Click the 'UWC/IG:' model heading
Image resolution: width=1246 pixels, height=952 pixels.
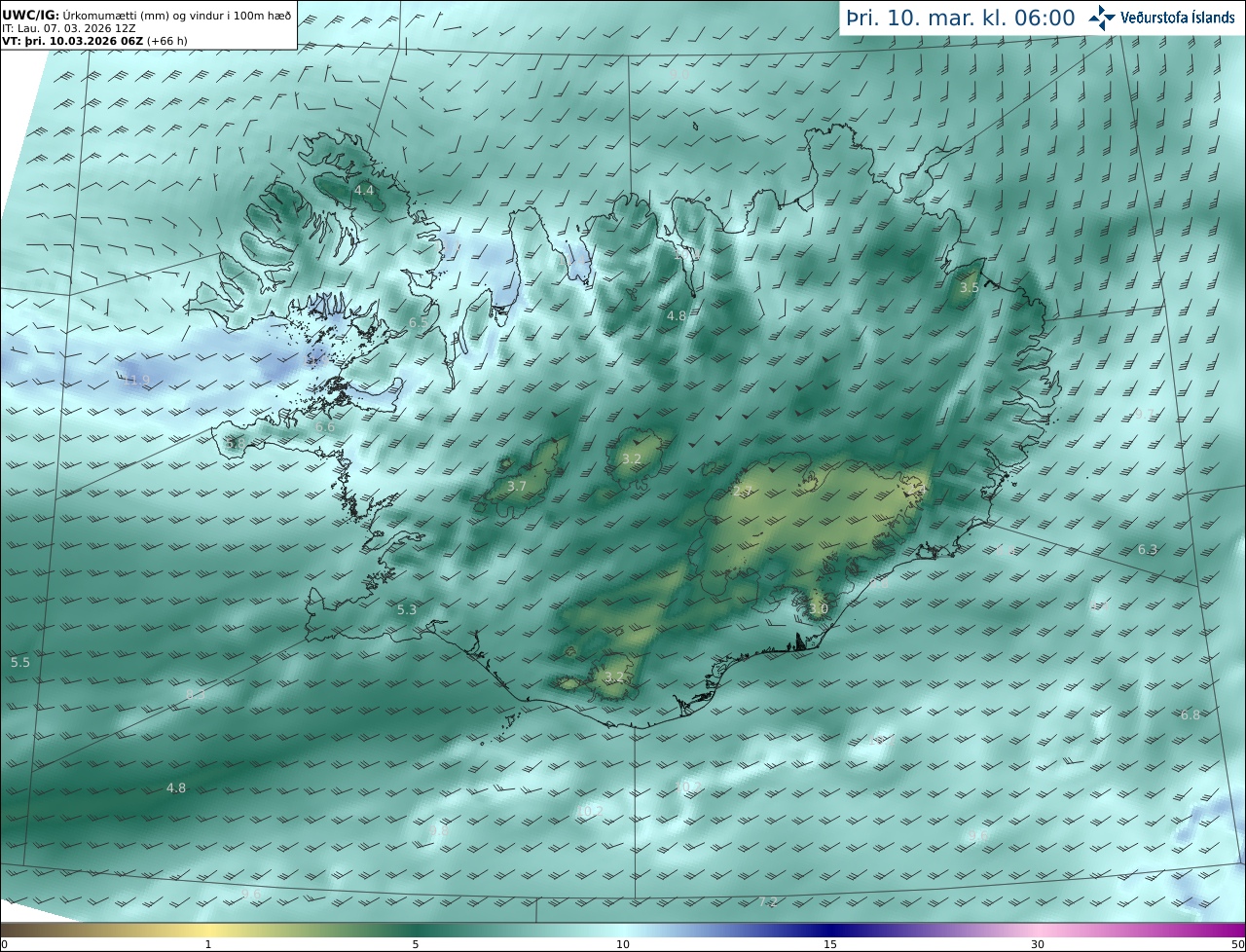click(x=30, y=16)
